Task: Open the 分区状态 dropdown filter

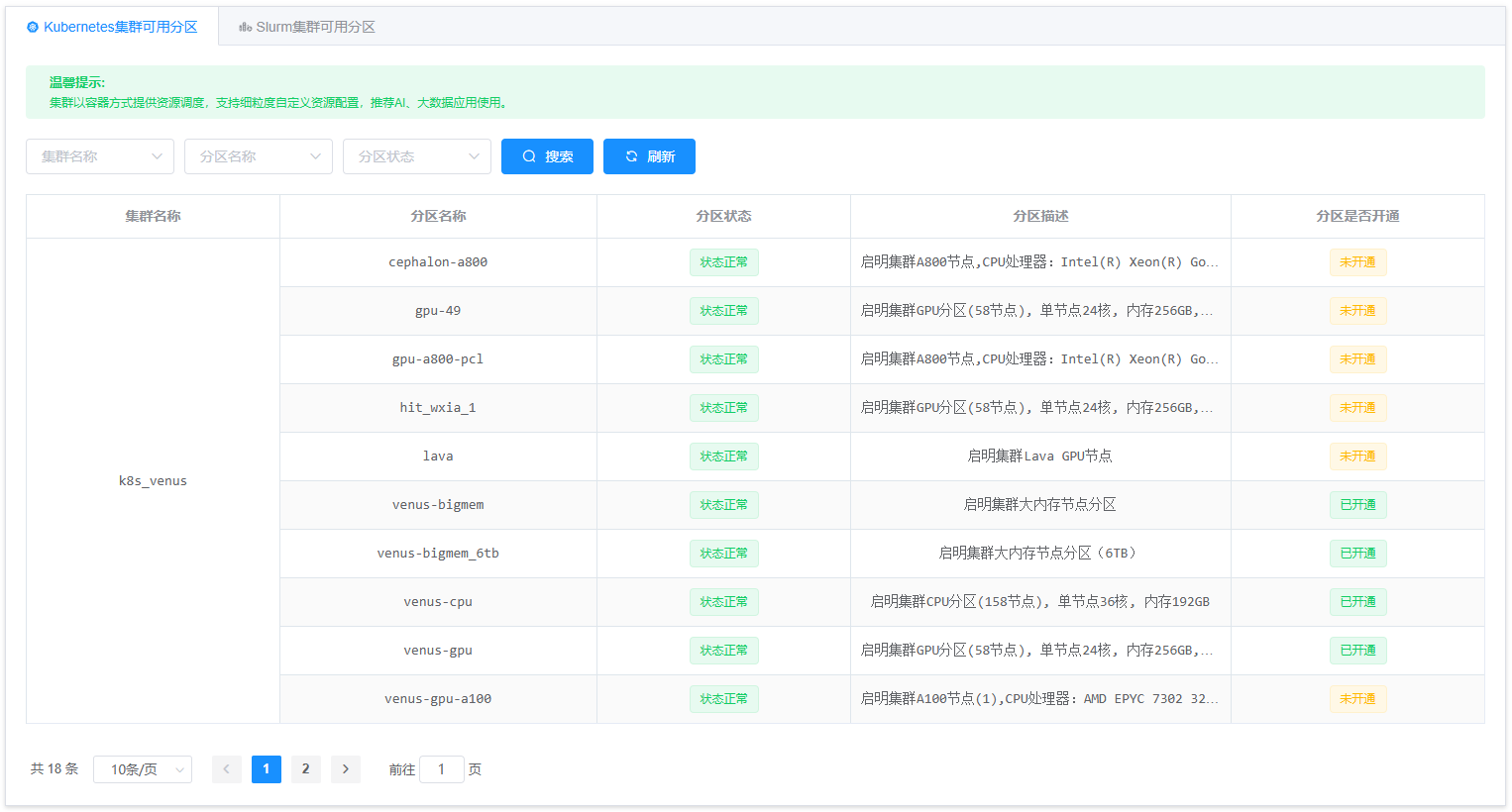Action: 417,156
